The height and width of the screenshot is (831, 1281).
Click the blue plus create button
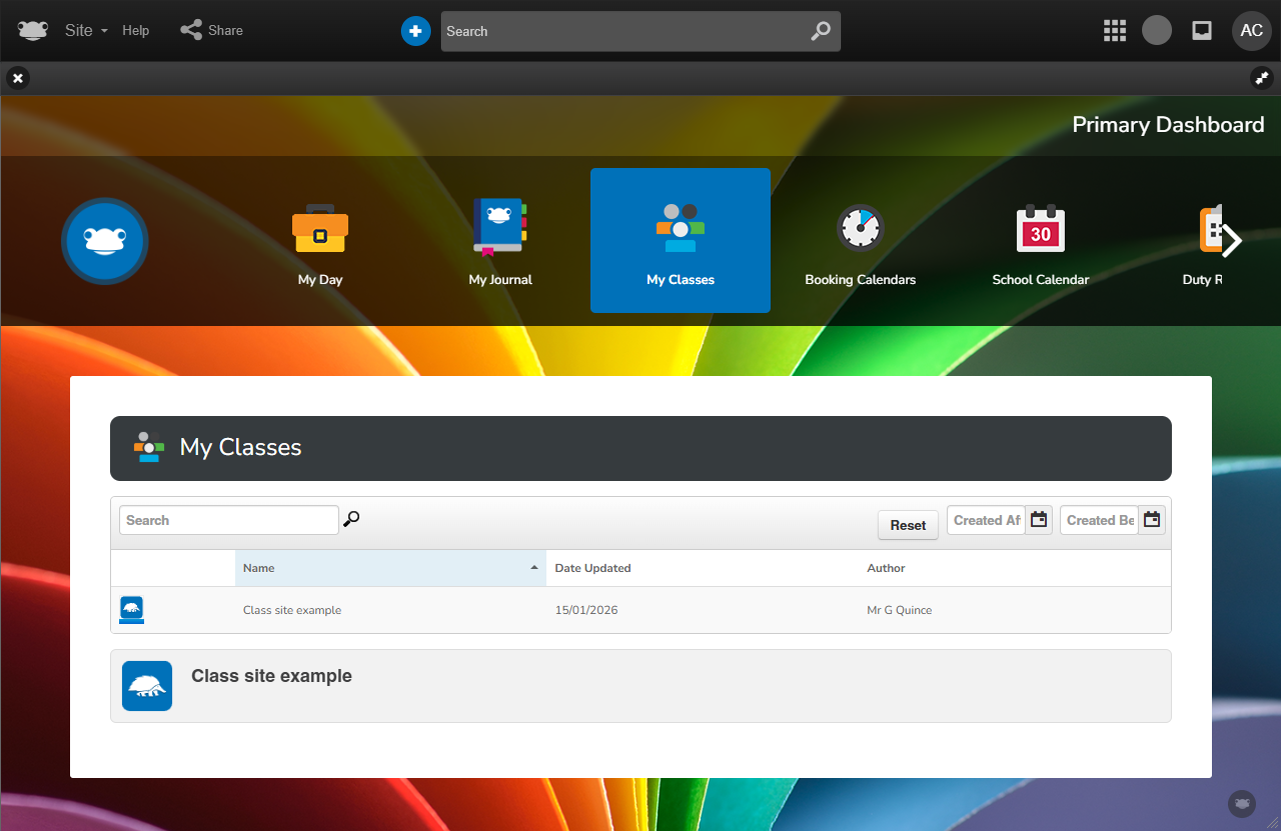415,31
